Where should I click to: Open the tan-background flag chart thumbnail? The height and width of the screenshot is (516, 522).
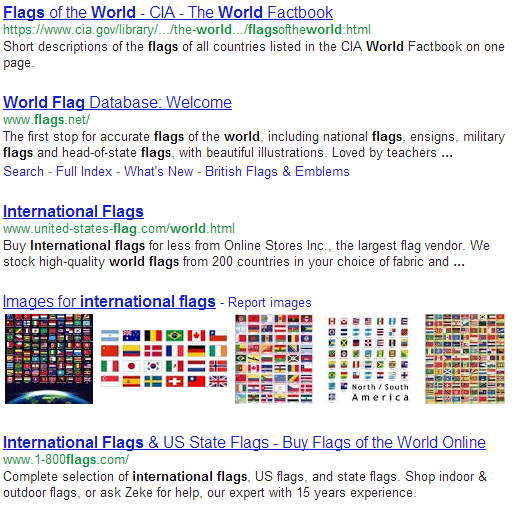tap(465, 359)
